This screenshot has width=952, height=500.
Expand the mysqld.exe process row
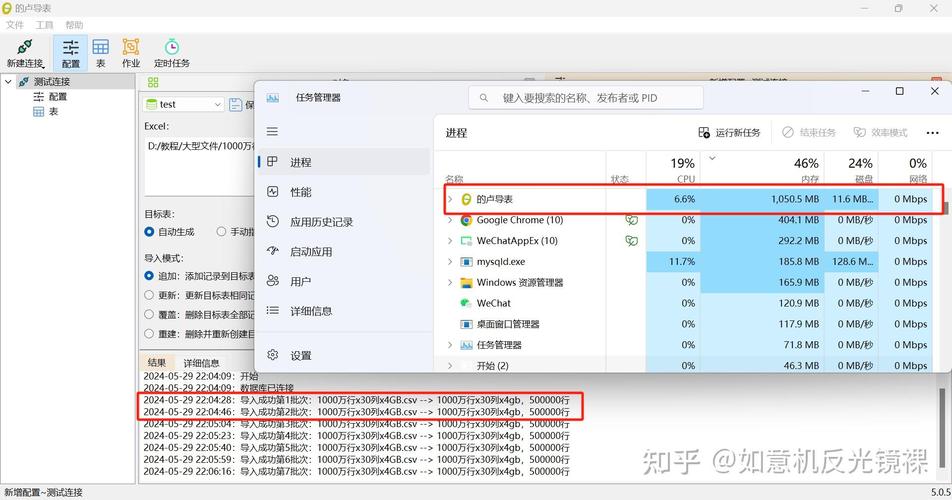point(450,262)
